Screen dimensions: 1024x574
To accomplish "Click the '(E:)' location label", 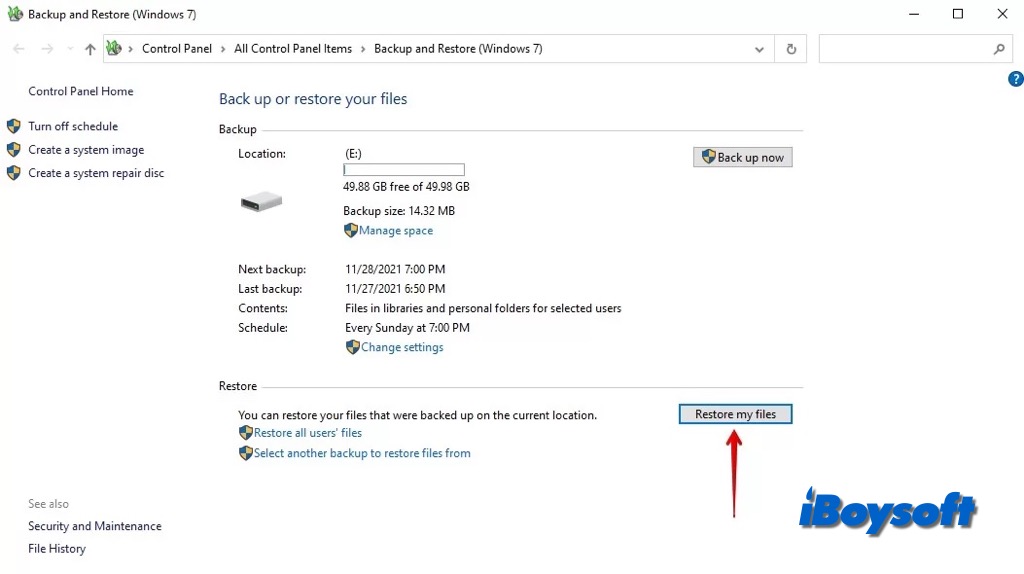I will pyautogui.click(x=353, y=153).
